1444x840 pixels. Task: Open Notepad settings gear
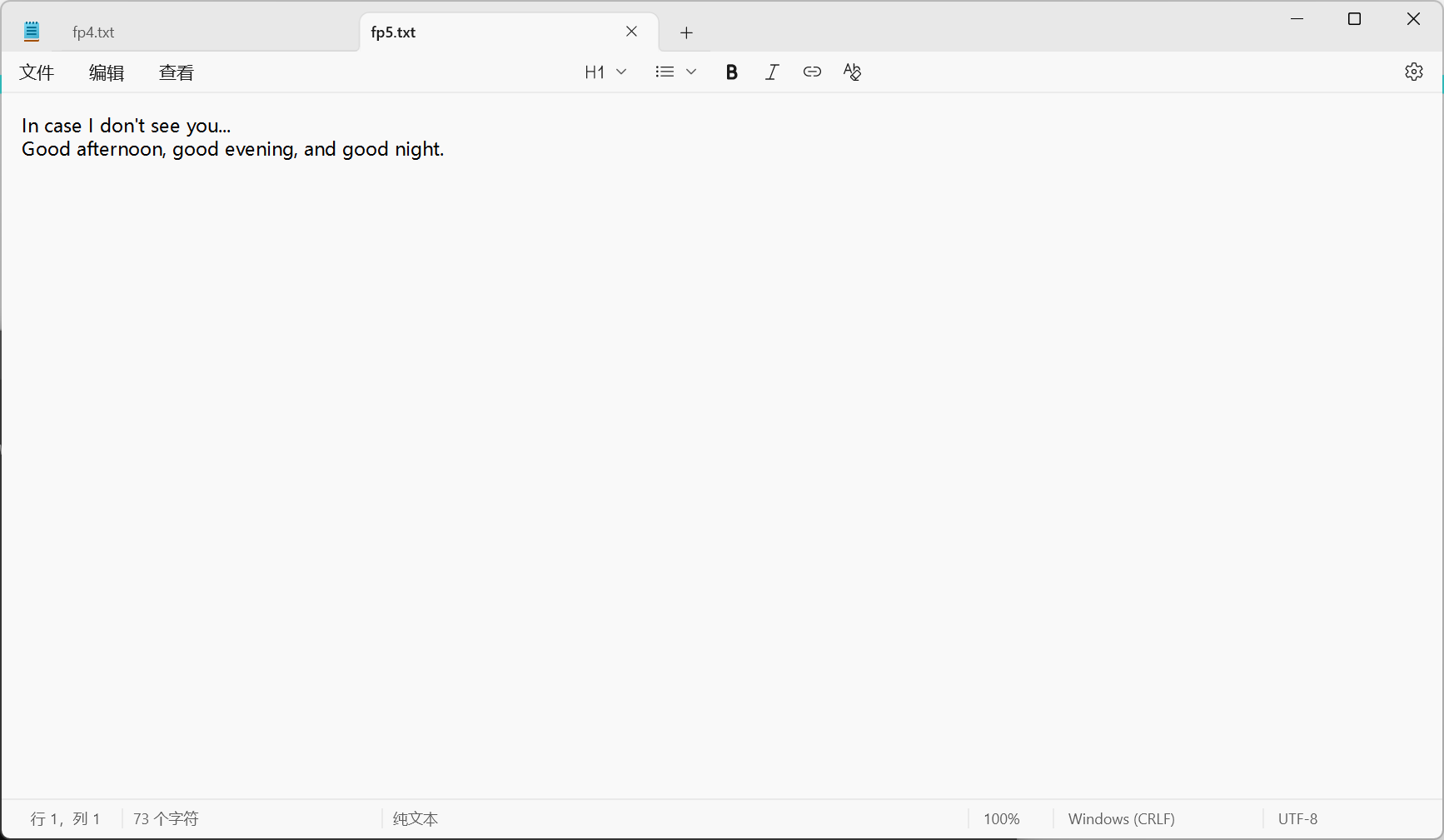tap(1414, 72)
